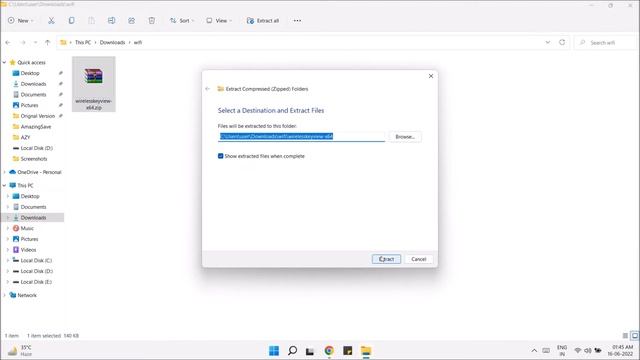This screenshot has width=640, height=360.
Task: Click 'Downloads' in address breadcrumb
Action: (x=112, y=42)
